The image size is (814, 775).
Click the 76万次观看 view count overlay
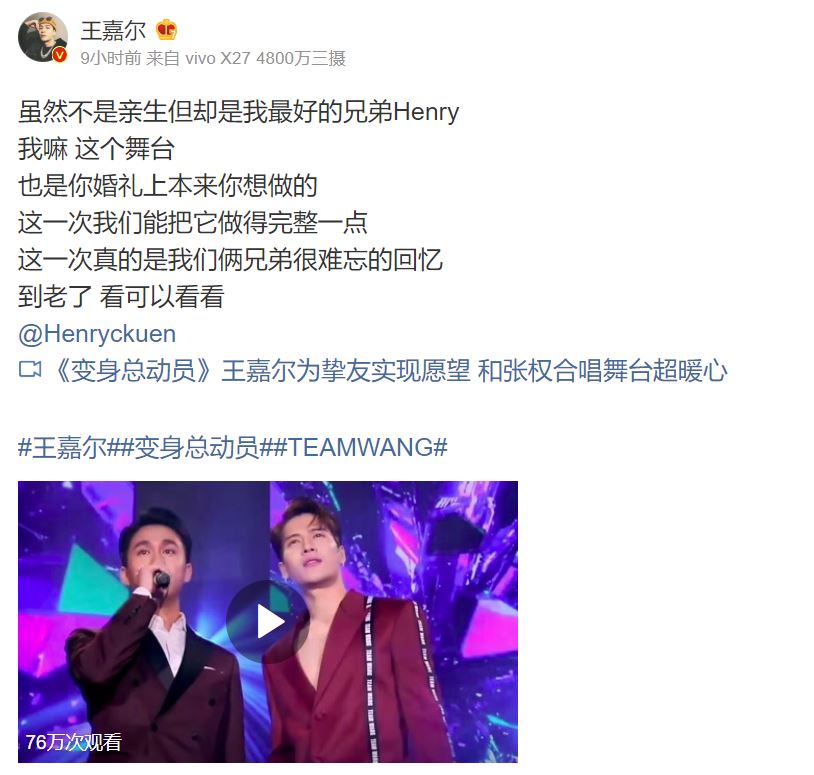73,742
